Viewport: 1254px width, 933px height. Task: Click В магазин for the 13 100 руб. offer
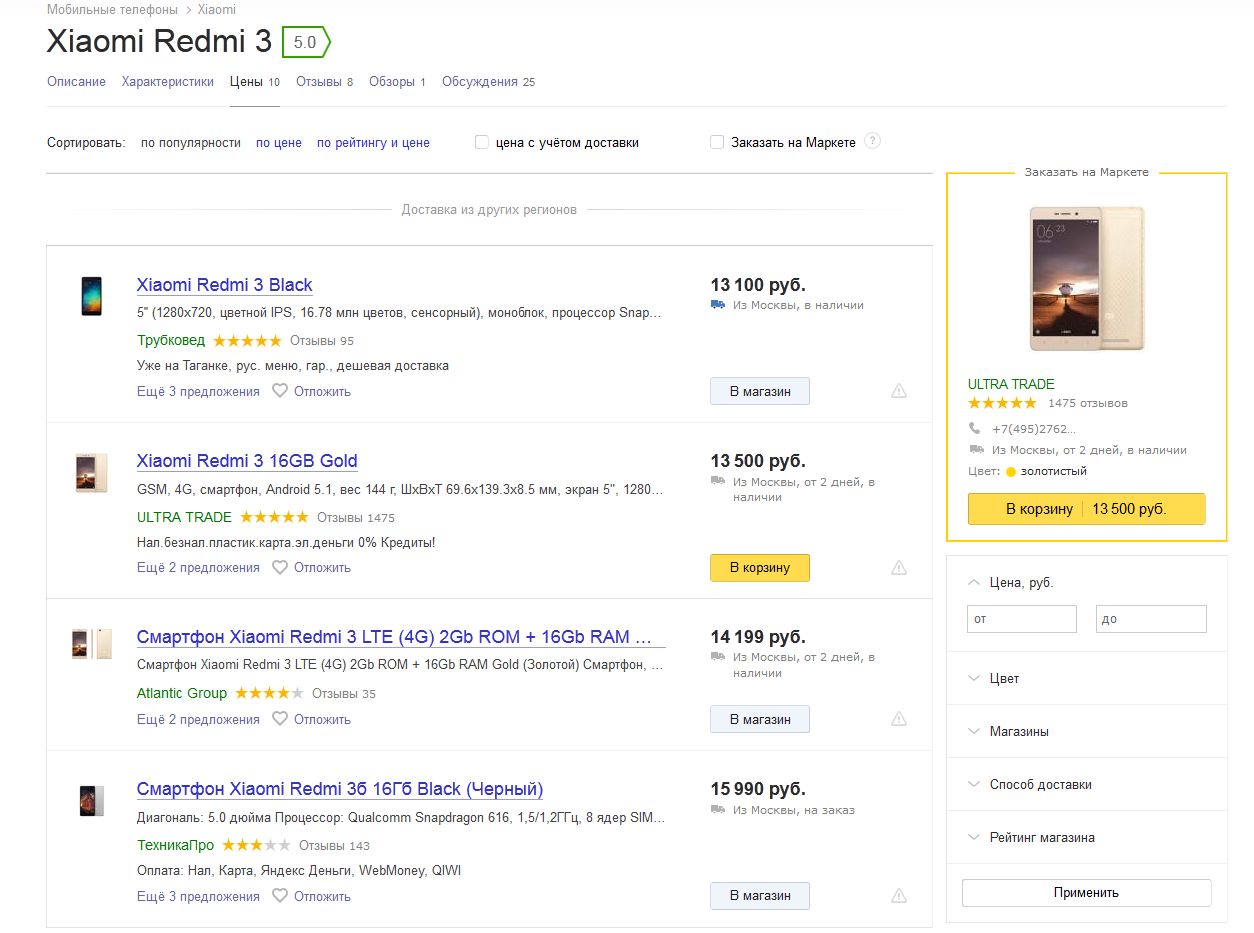click(760, 391)
